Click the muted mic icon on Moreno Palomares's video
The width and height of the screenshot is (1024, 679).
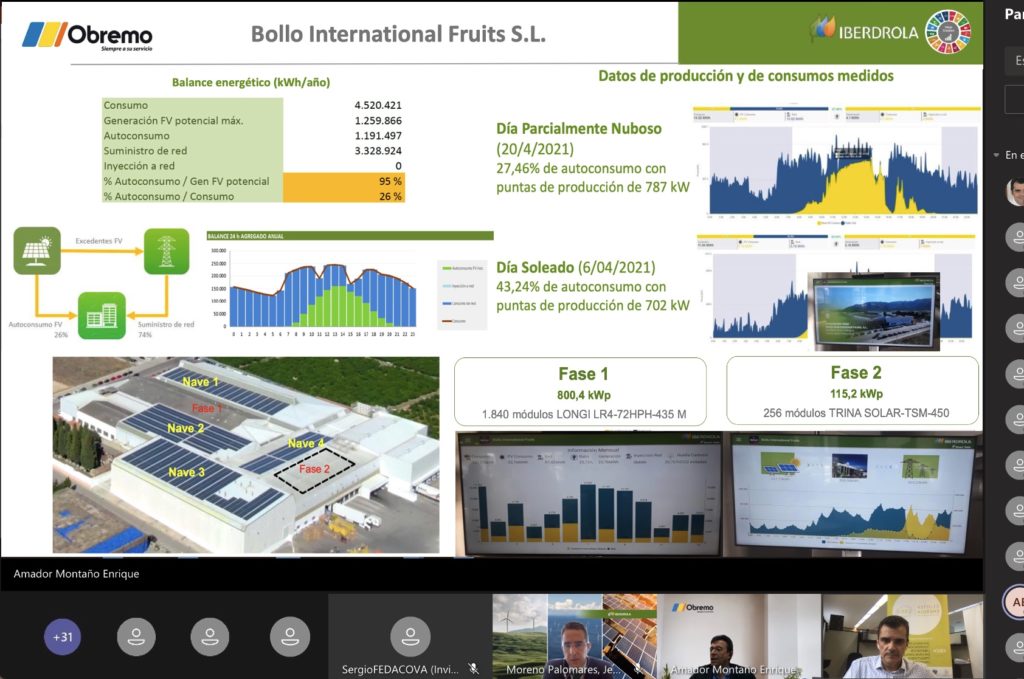[637, 669]
